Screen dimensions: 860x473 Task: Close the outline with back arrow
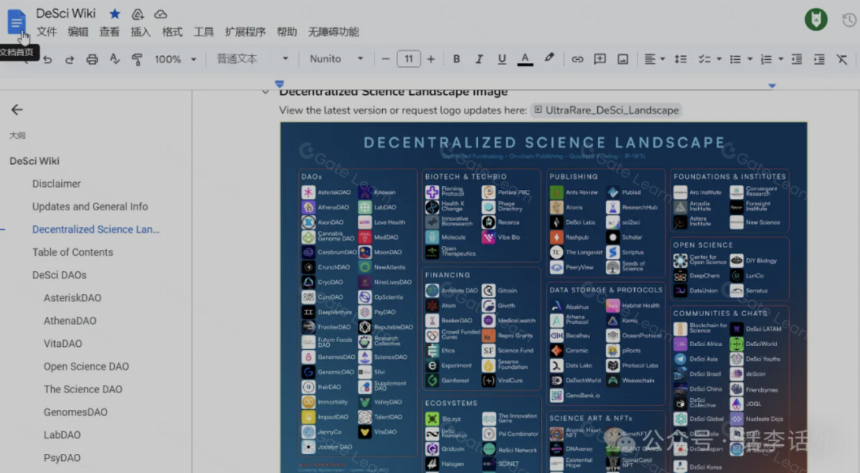(17, 110)
